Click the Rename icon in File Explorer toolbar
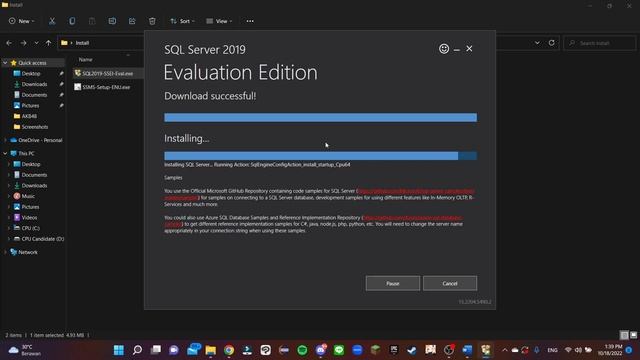This screenshot has height=360, width=640. (x=112, y=21)
